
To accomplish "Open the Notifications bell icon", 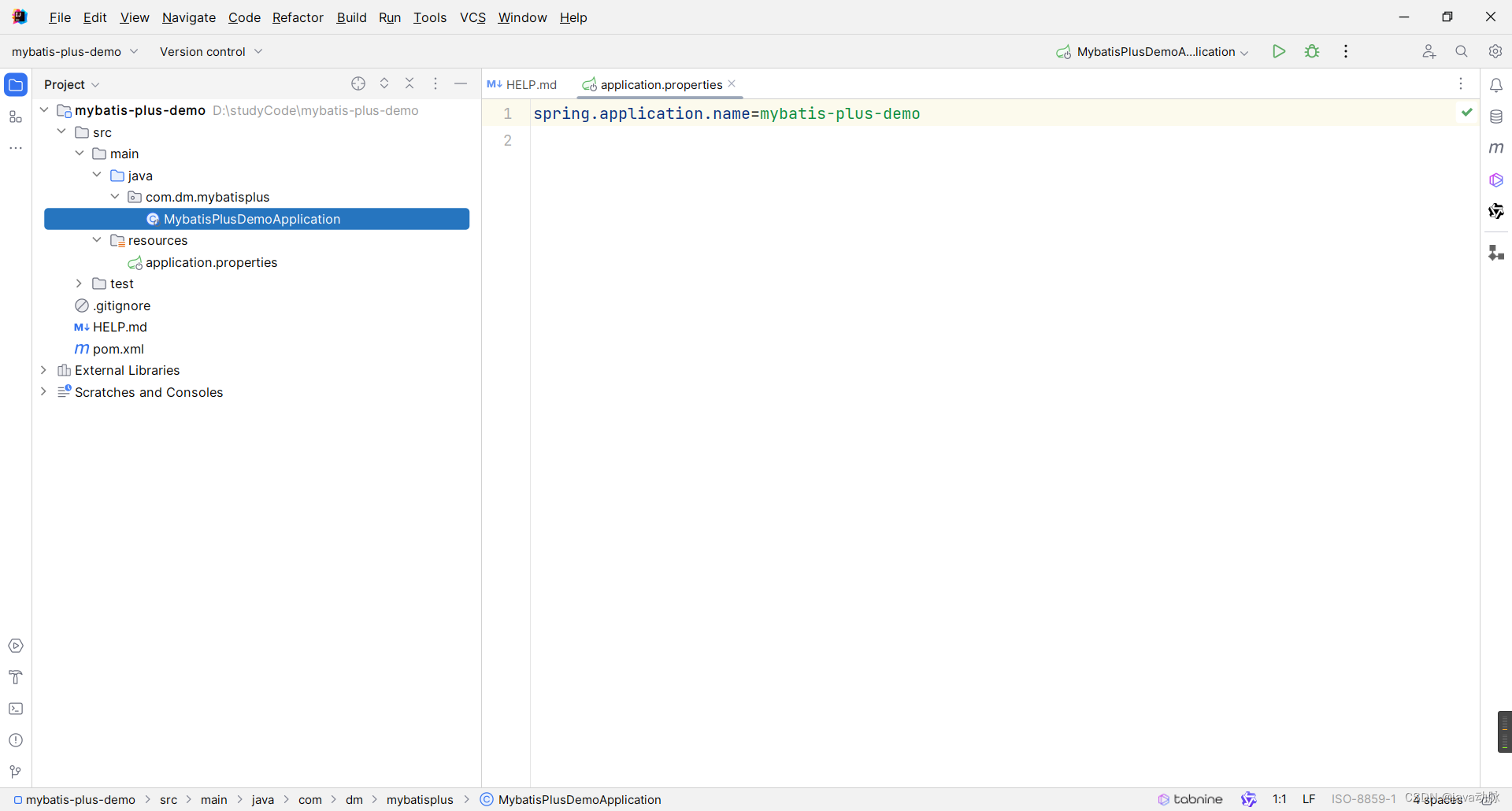I will [1496, 85].
